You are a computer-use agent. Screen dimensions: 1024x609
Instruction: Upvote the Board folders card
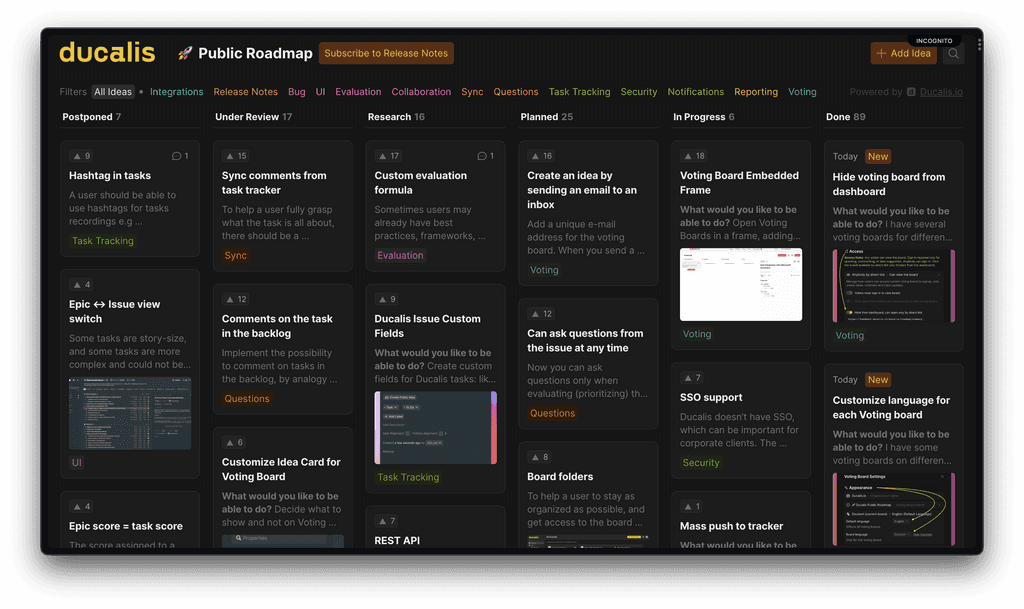tap(539, 457)
